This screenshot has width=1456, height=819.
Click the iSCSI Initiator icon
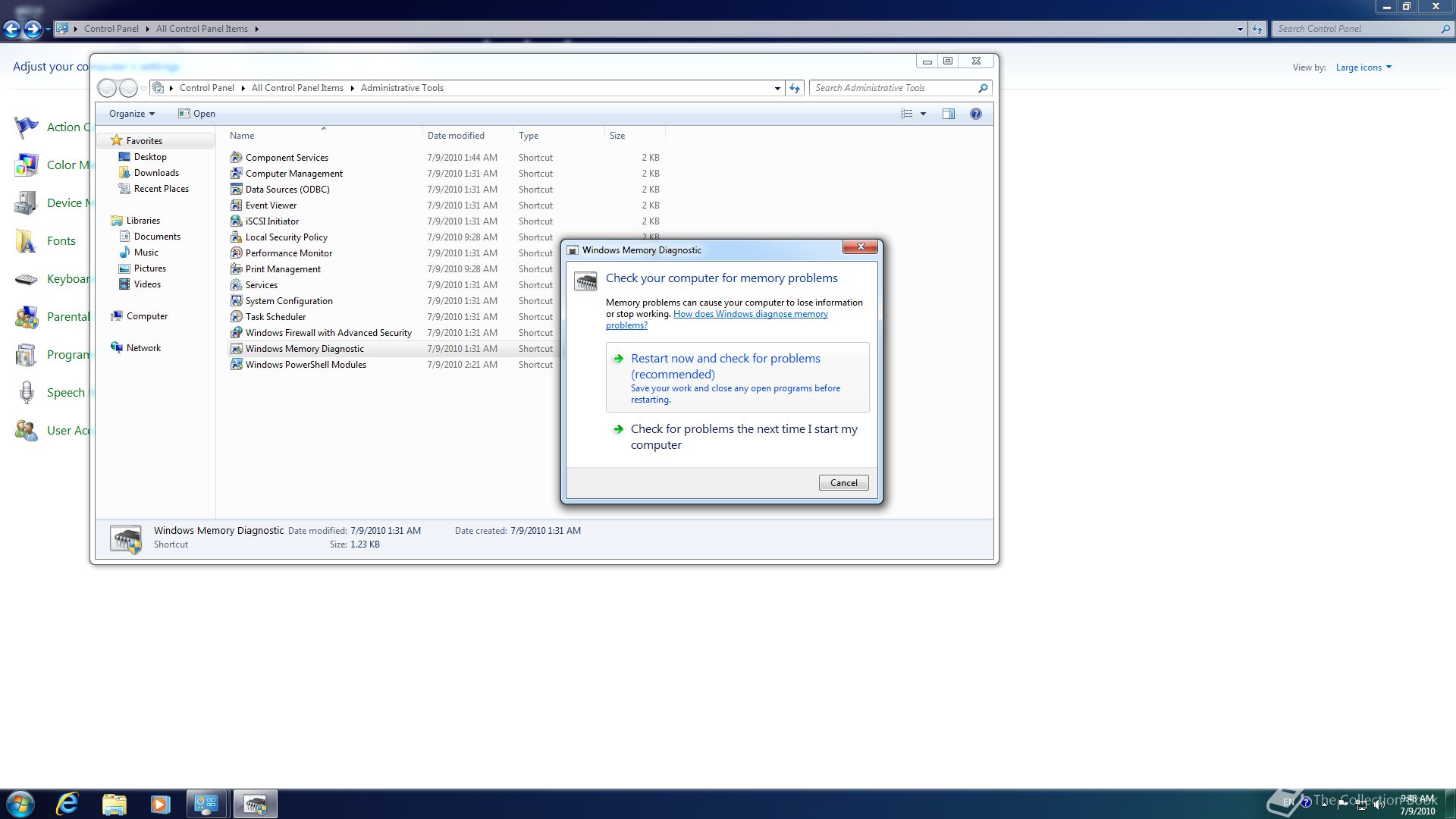coord(236,221)
